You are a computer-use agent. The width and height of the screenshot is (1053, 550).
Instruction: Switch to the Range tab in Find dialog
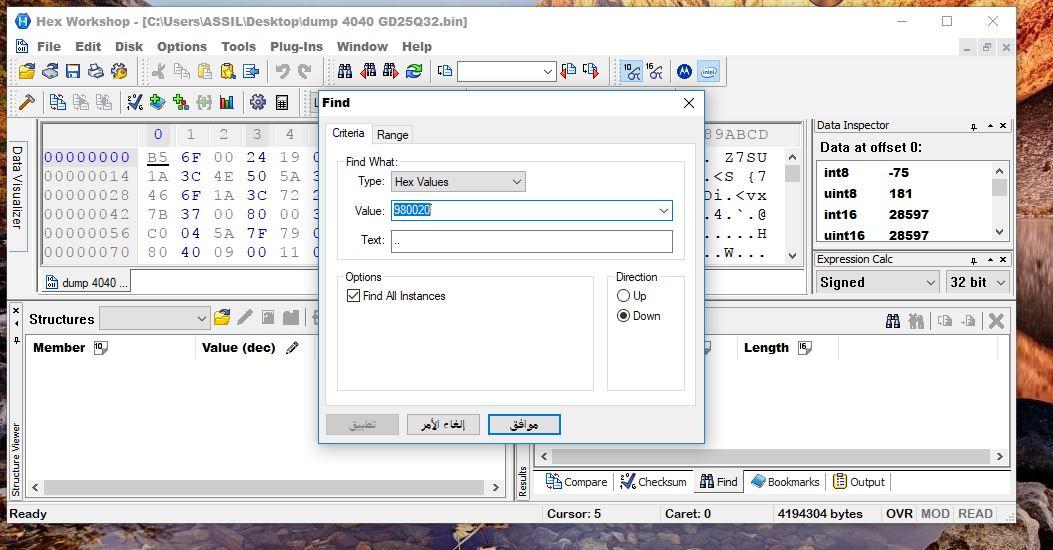[x=392, y=134]
